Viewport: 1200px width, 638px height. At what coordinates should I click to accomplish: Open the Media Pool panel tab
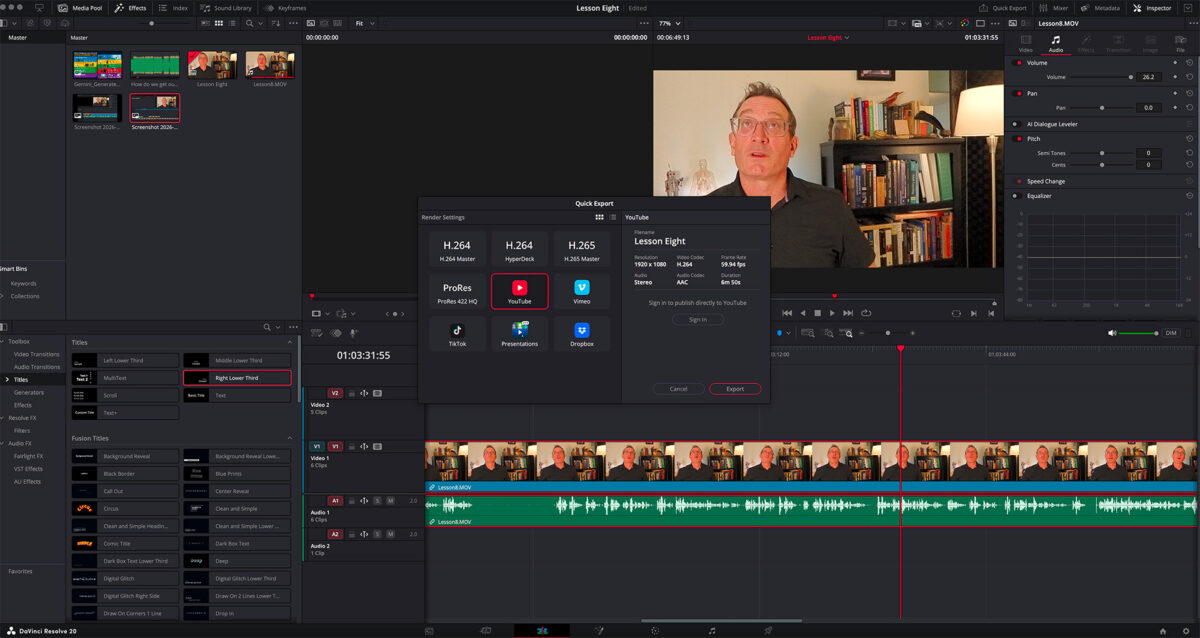tap(79, 7)
